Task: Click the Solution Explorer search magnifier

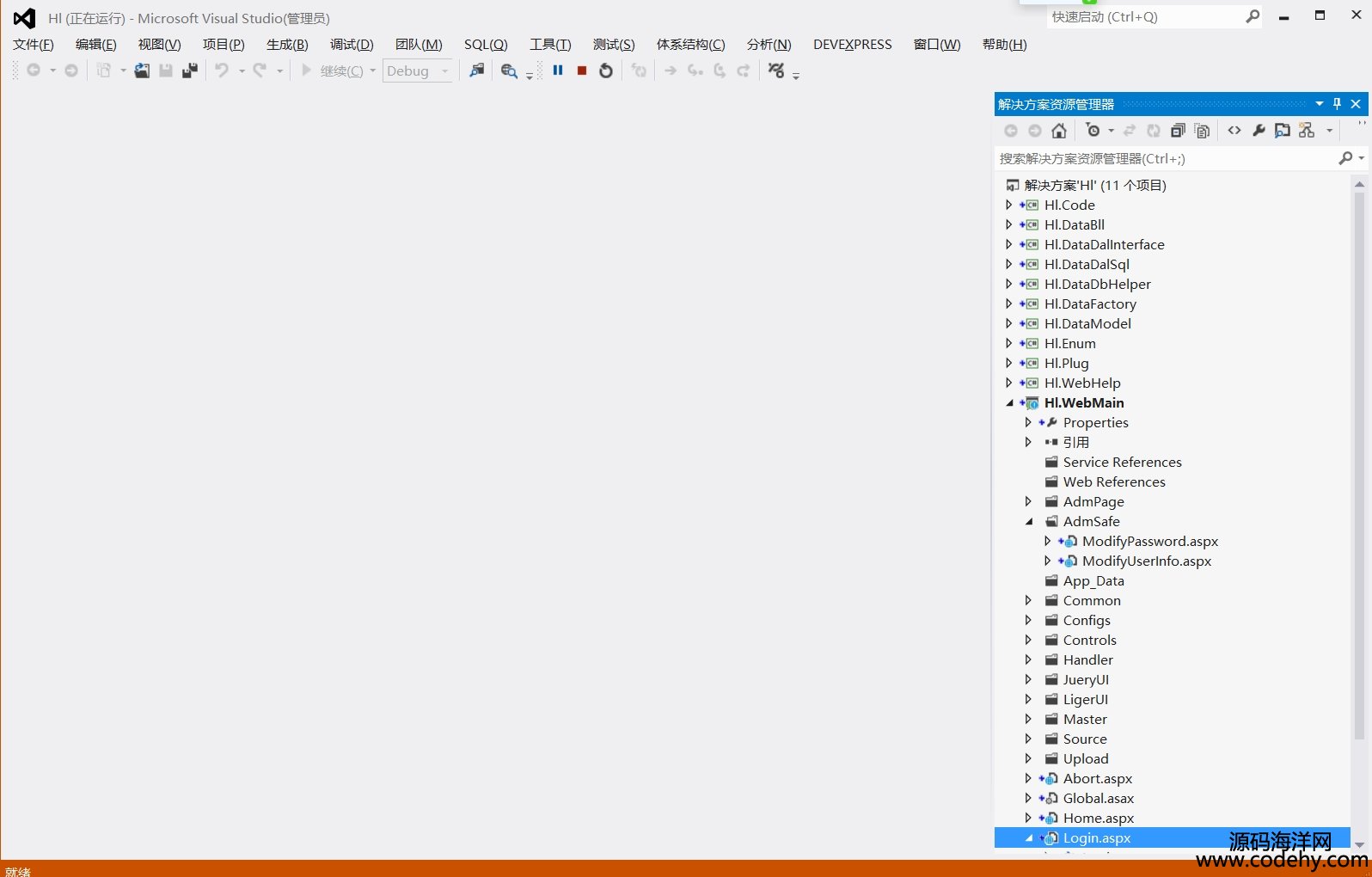Action: [1345, 158]
